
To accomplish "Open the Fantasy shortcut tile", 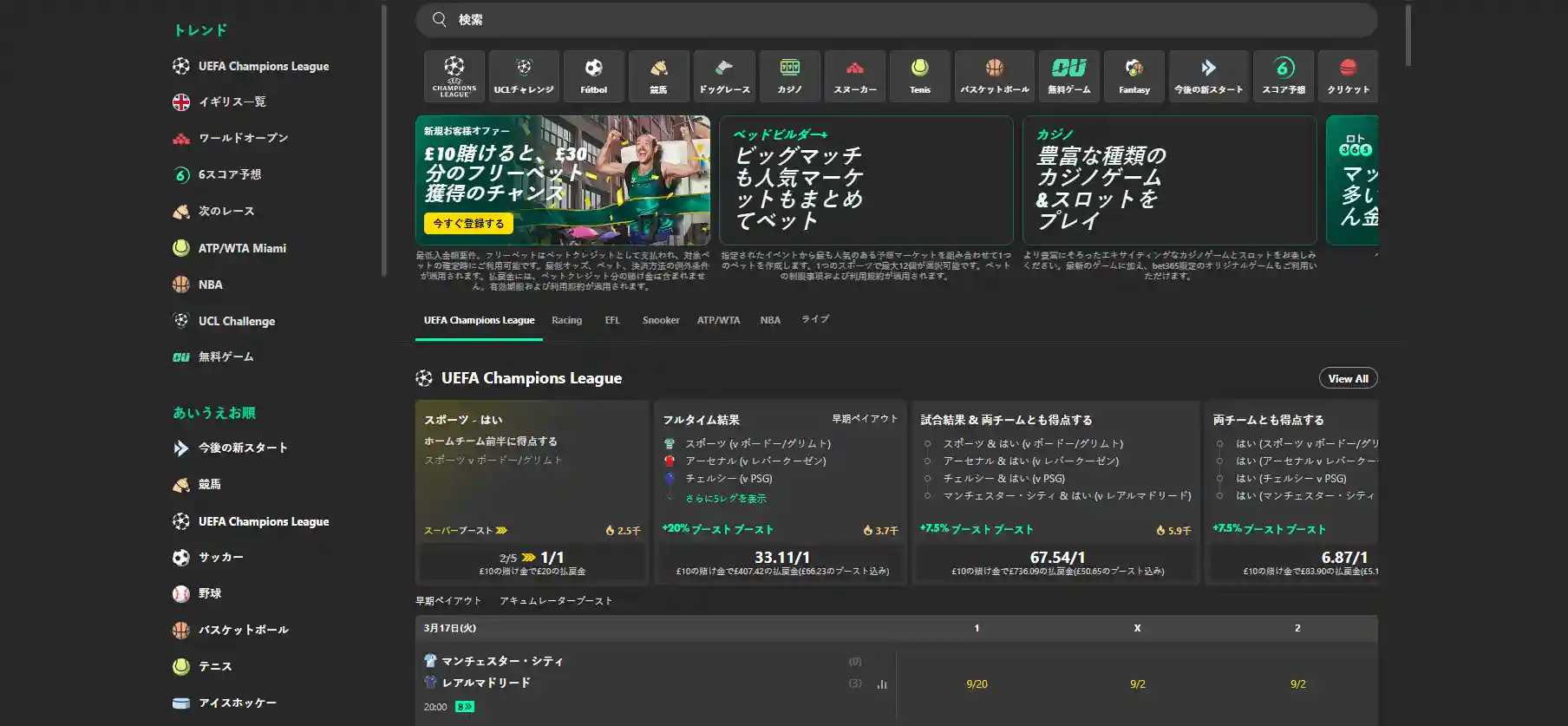I will pos(1134,76).
